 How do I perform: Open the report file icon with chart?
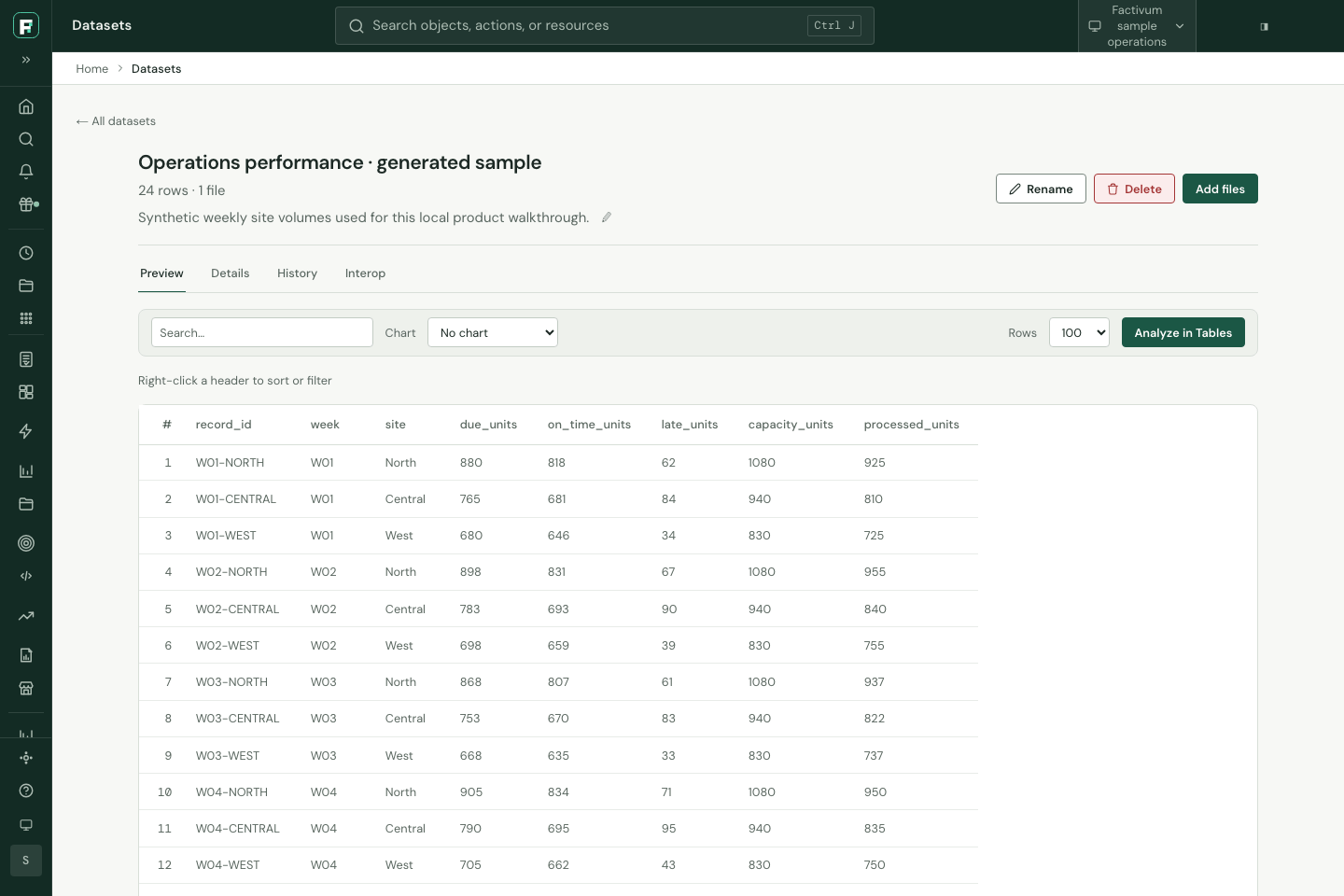click(26, 655)
